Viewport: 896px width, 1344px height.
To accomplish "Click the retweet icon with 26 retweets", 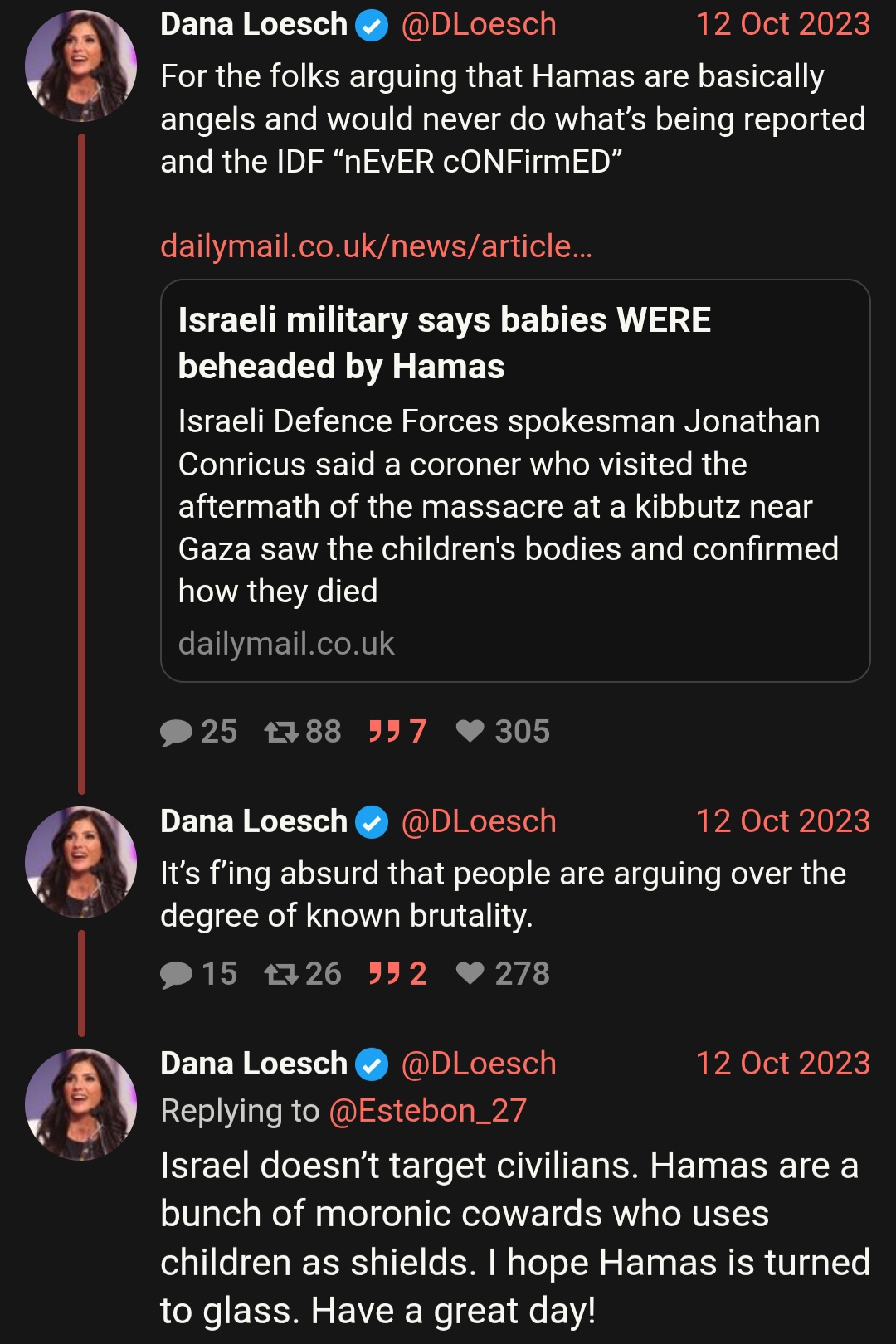I will click(x=281, y=974).
